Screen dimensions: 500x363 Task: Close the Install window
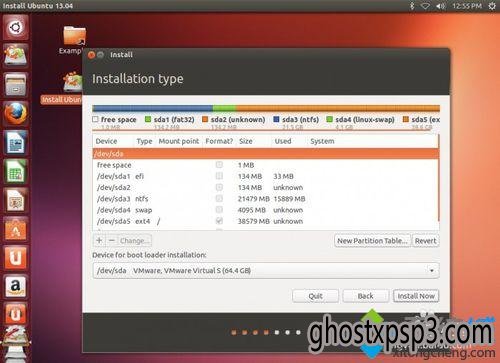coord(91,55)
